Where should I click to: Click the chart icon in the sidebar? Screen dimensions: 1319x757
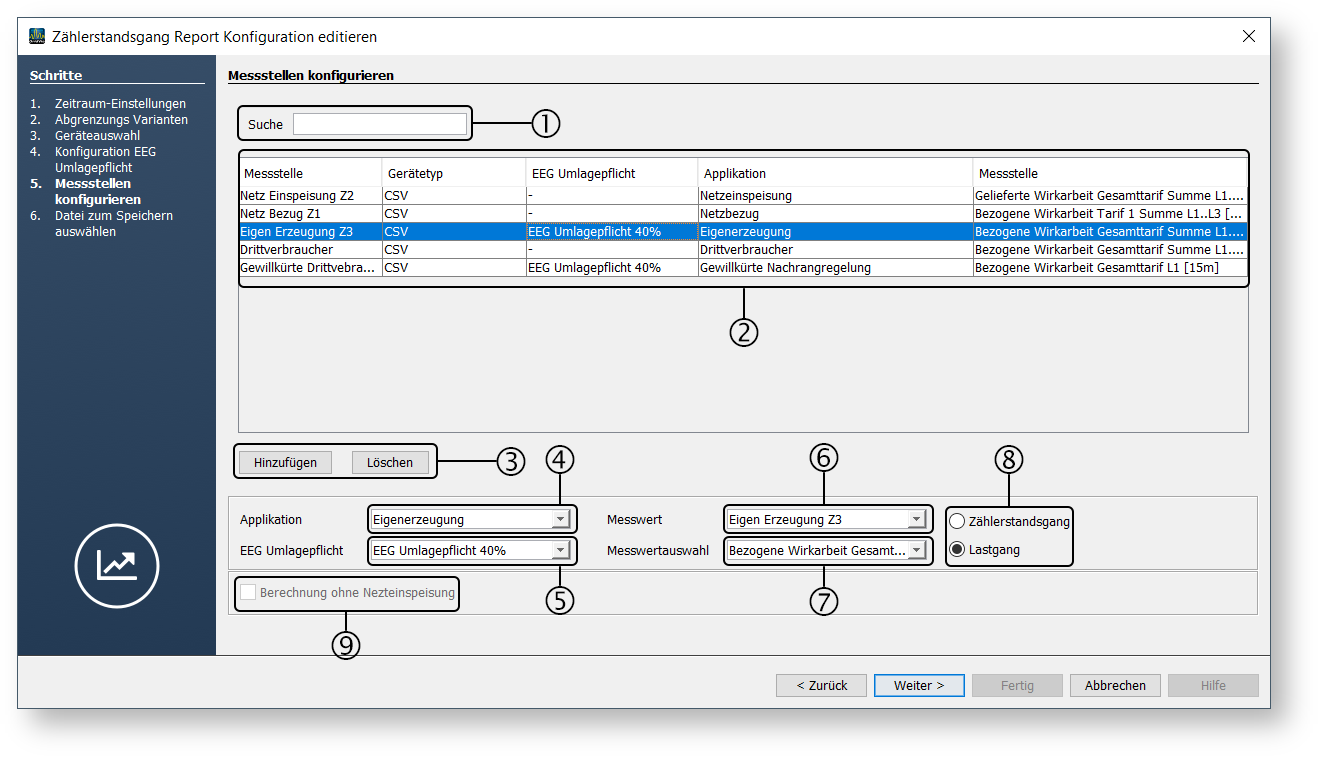click(x=117, y=565)
